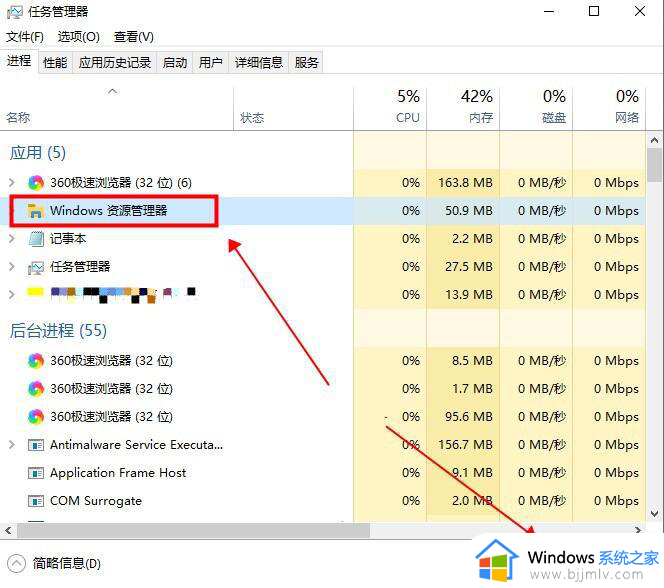Click the vertical scrollbar down arrow
664x588 pixels.
pos(654,514)
